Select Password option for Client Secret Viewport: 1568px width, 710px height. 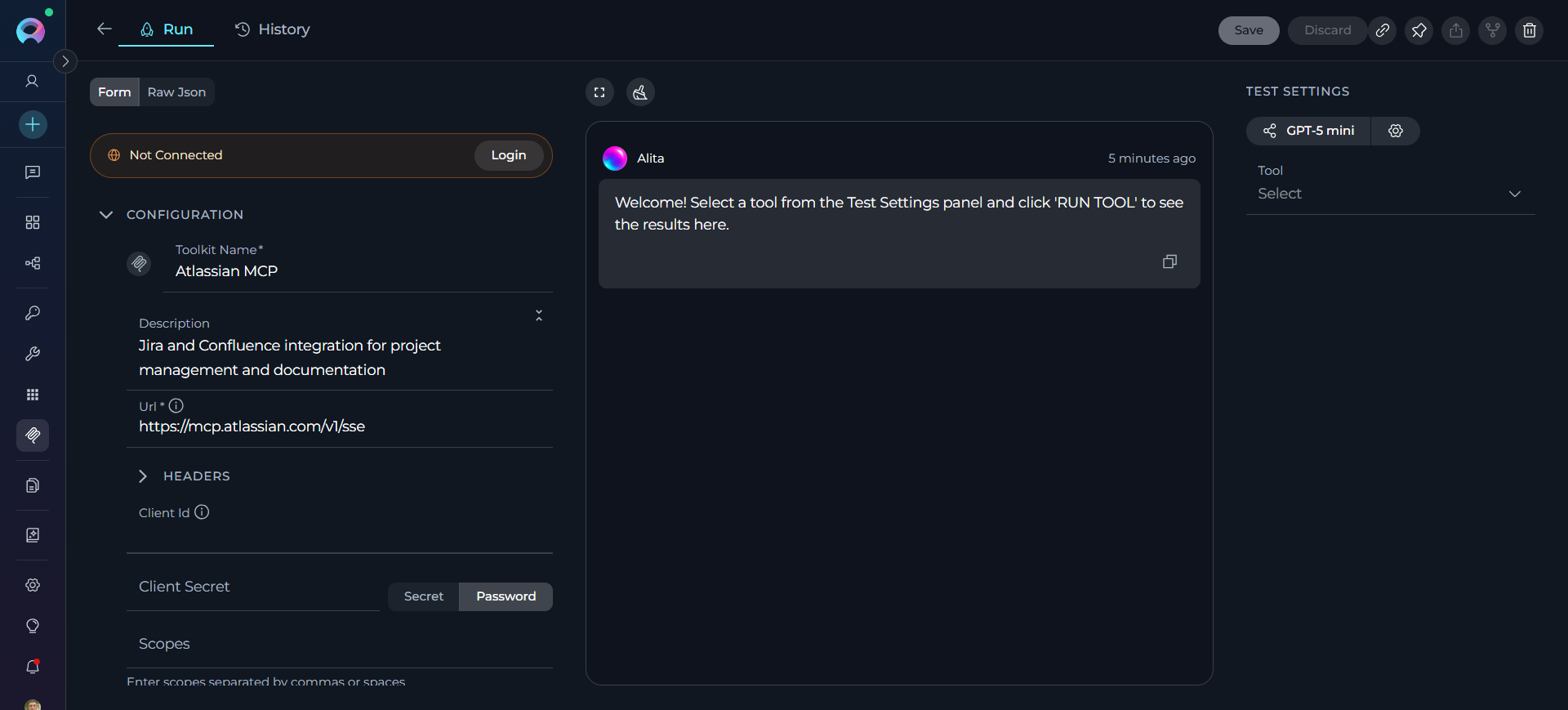pyautogui.click(x=506, y=596)
